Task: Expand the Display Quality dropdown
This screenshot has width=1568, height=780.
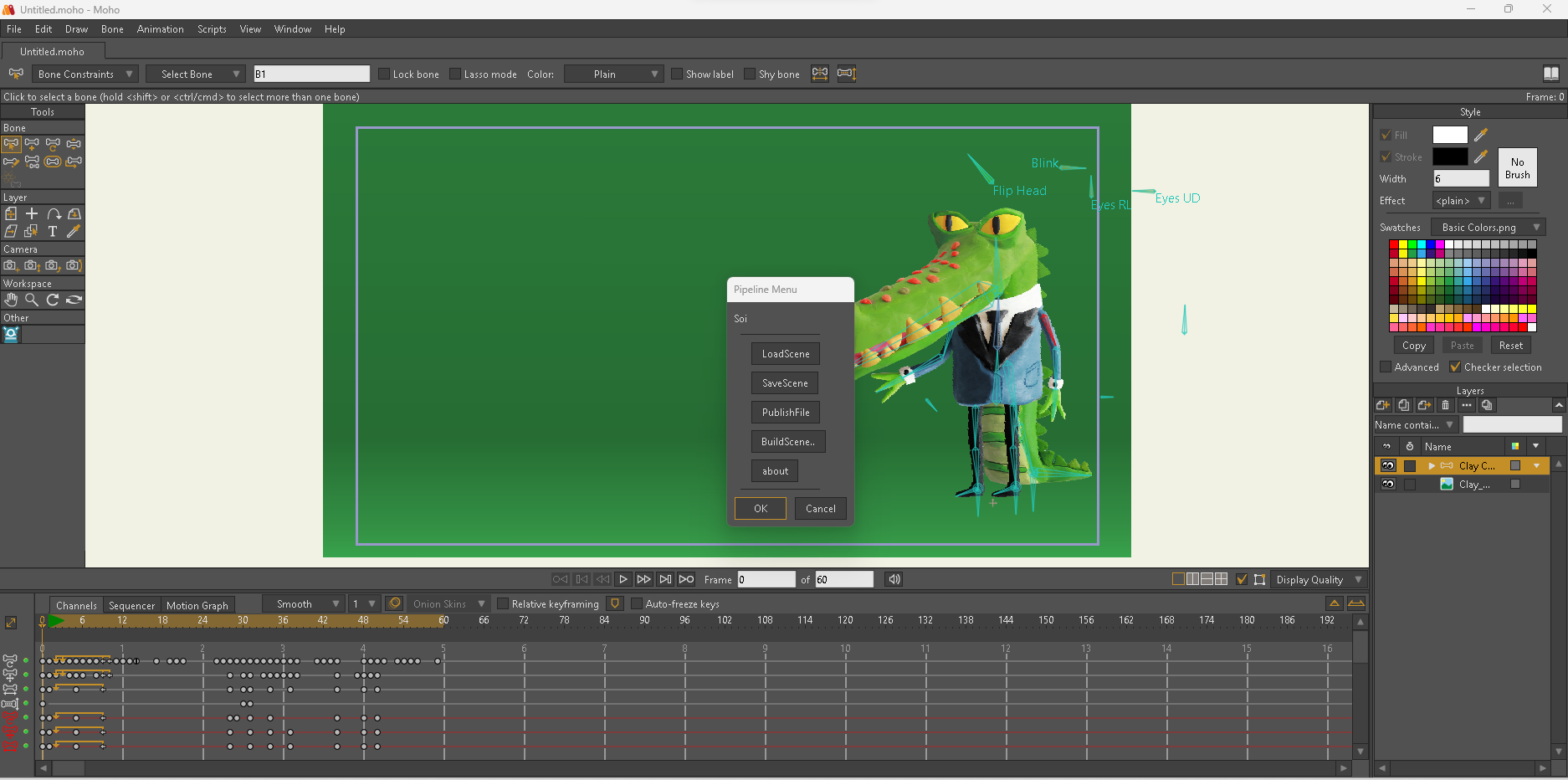Action: point(1318,579)
